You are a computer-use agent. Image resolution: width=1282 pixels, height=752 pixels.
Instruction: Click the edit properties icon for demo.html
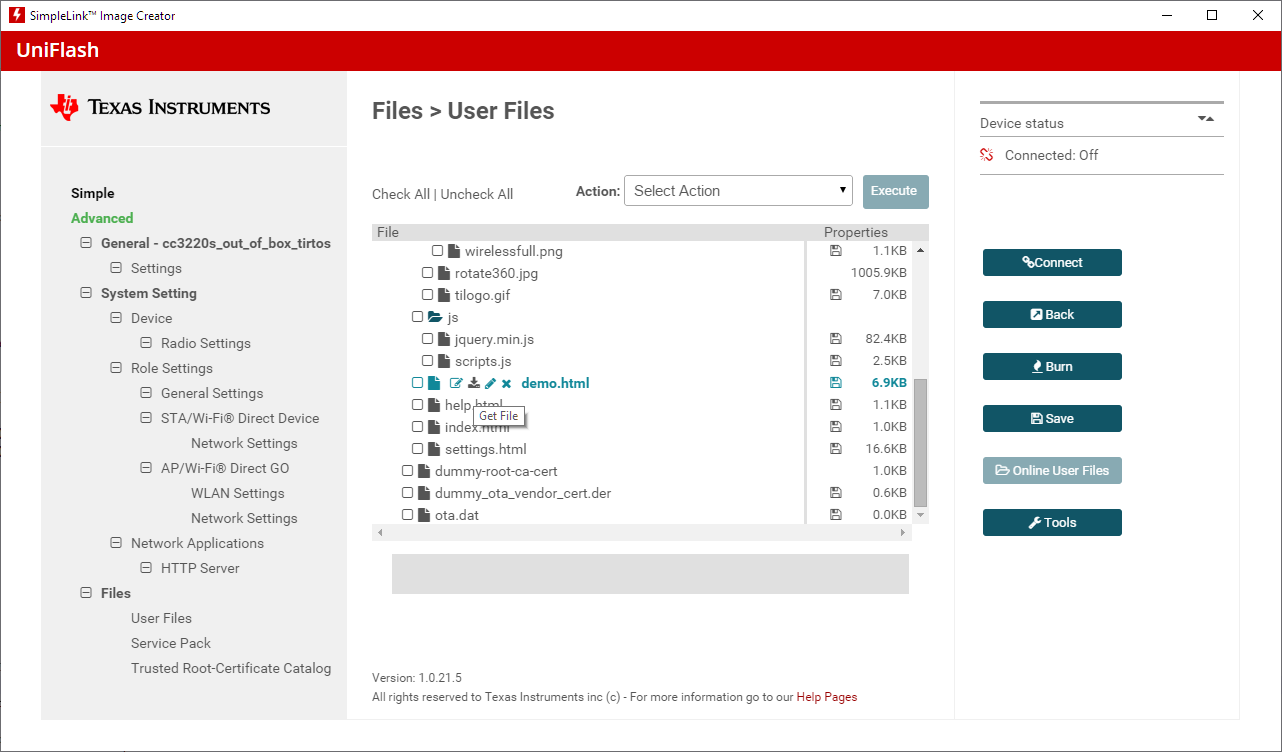click(457, 383)
